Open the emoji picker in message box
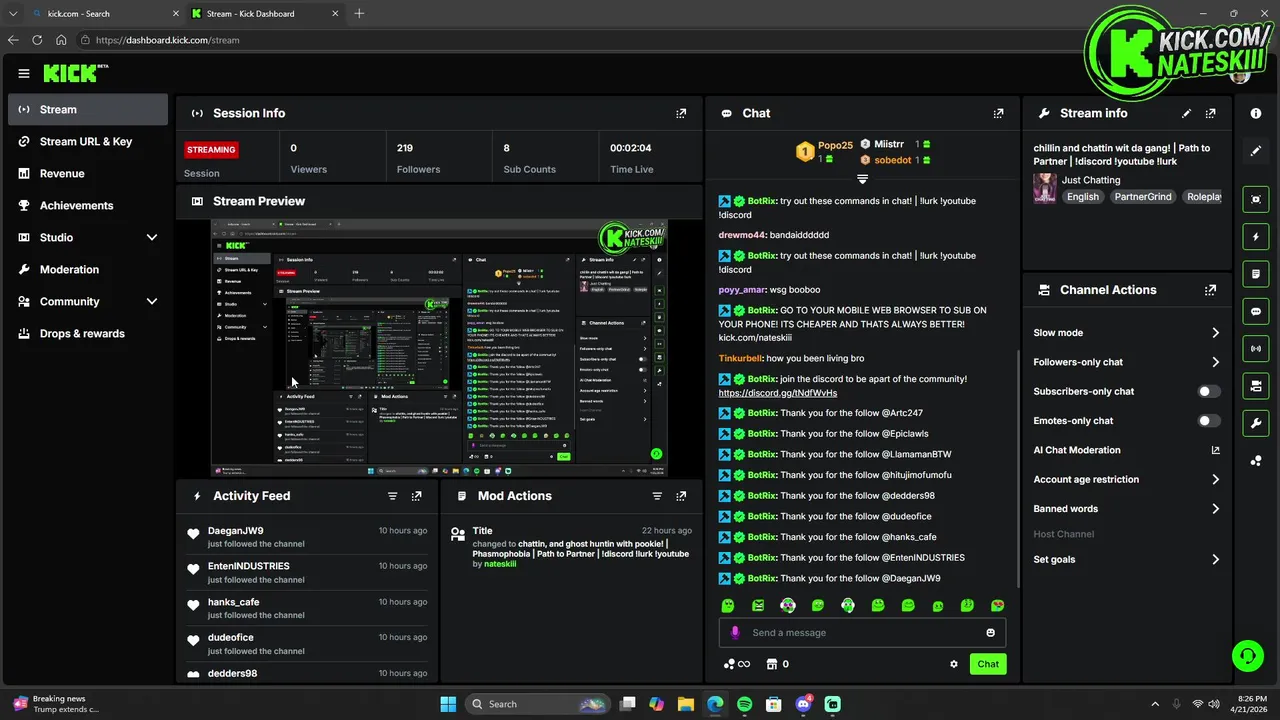 click(991, 633)
